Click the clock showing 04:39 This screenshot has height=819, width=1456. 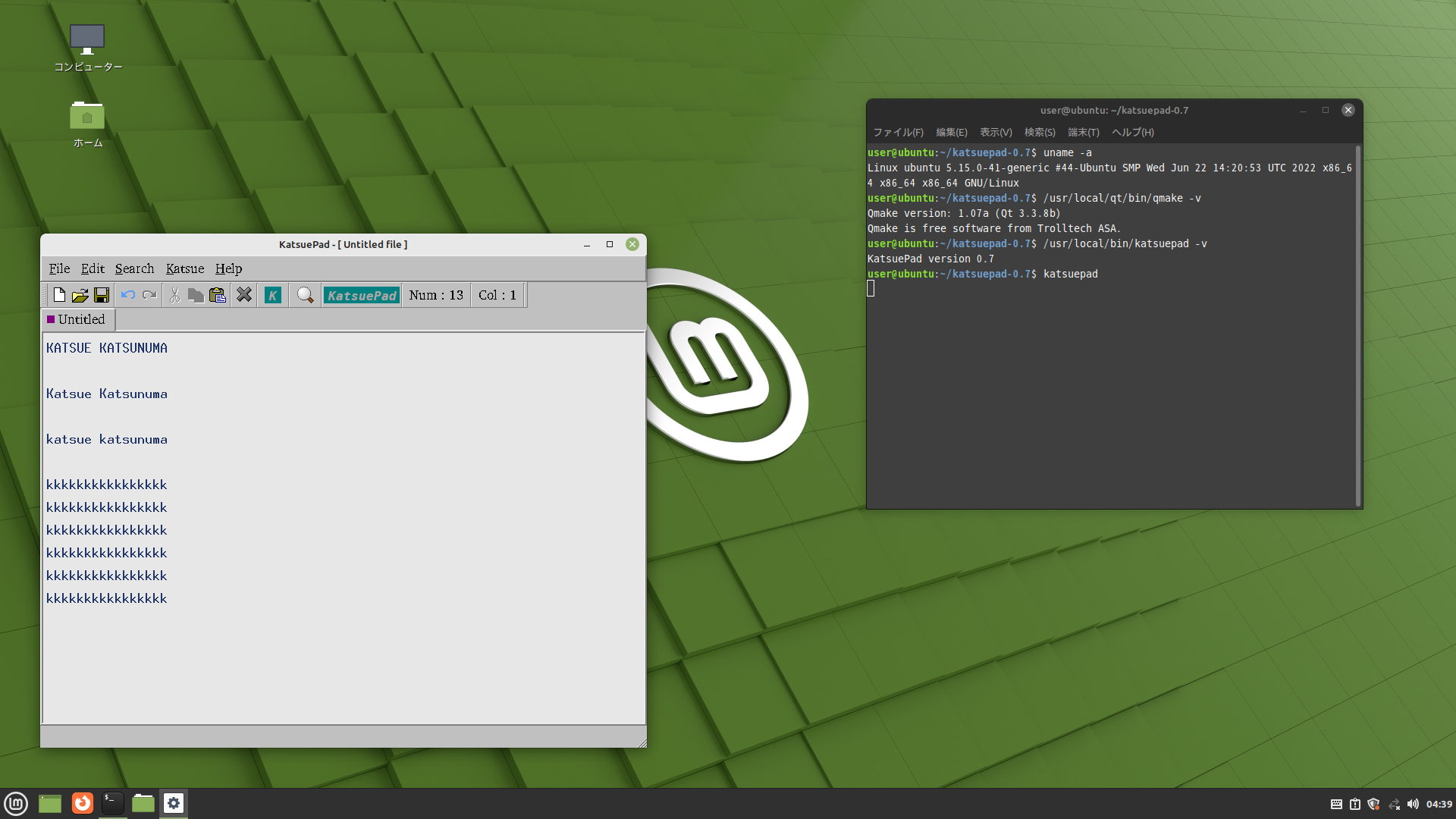pos(1439,804)
